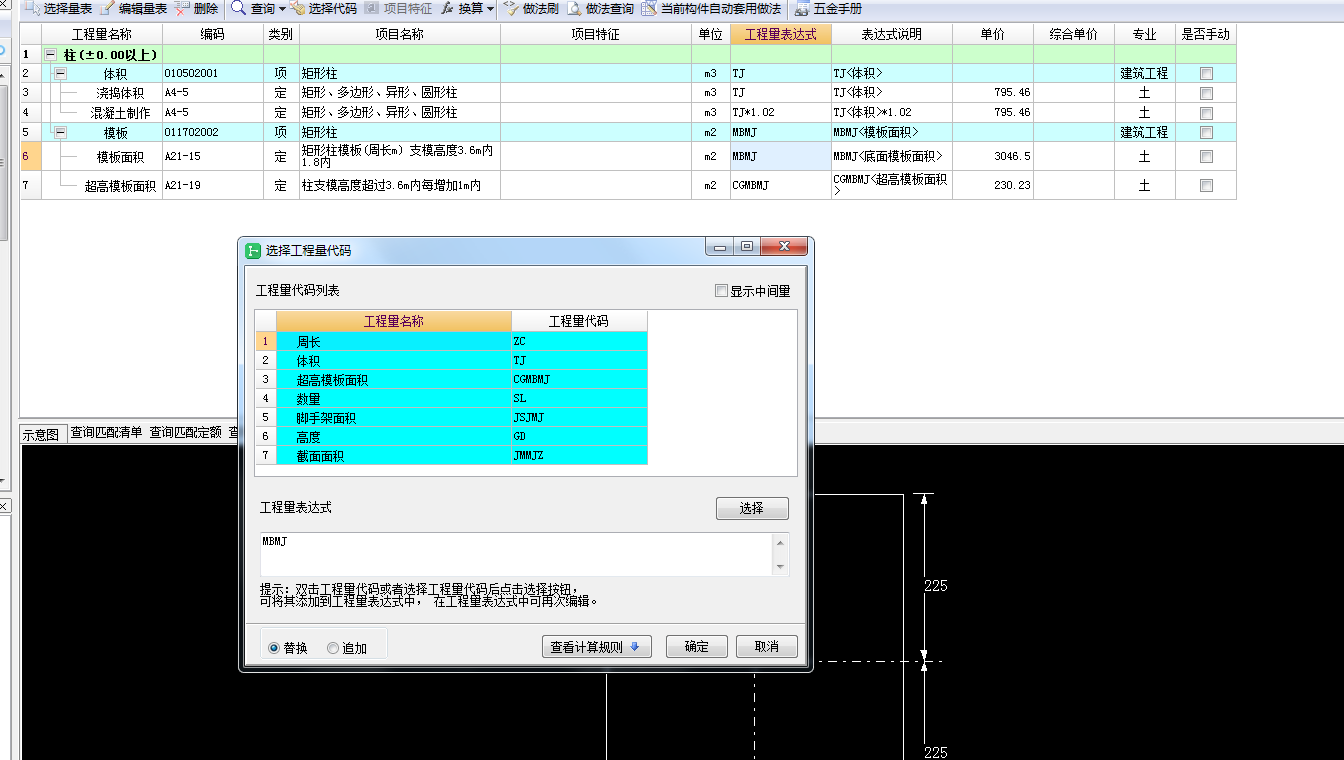Click code cell 011702002
The image size is (1344, 760).
click(x=213, y=132)
